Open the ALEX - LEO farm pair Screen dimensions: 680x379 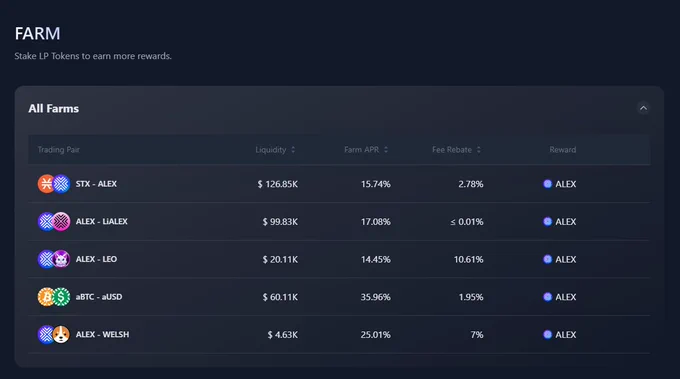click(x=96, y=259)
